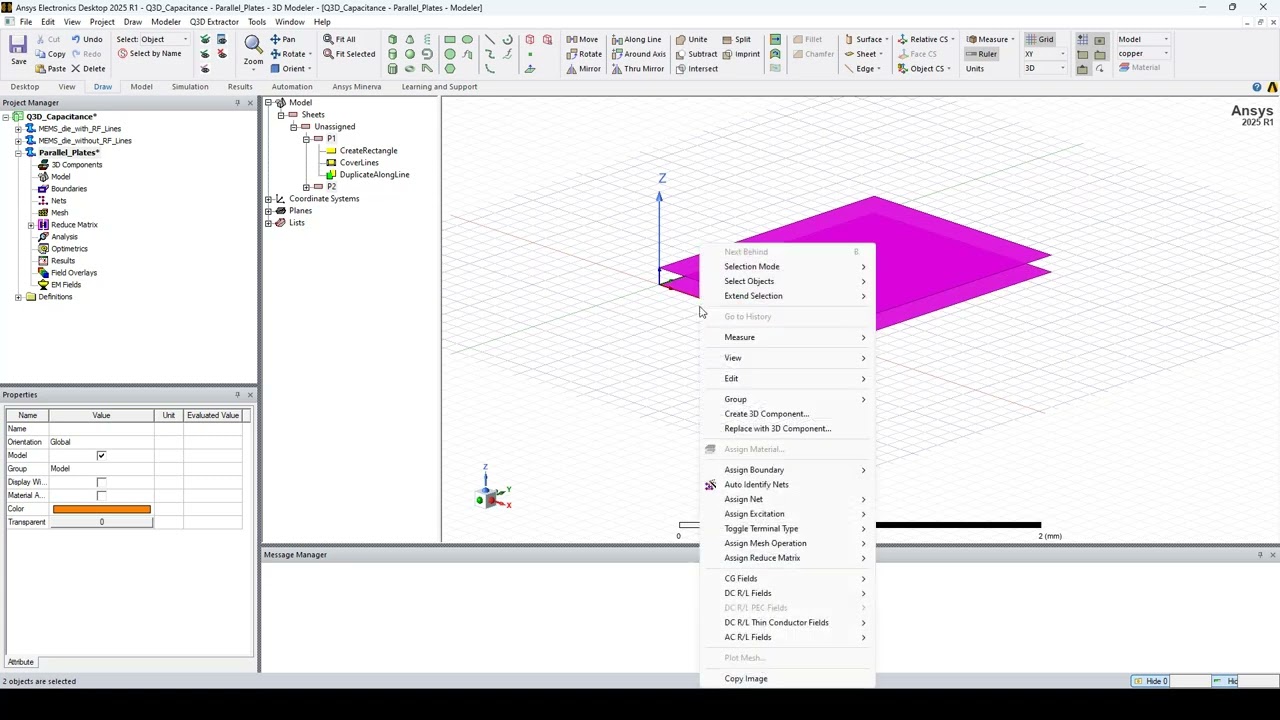Open the Selection Mode submenu

coord(788,266)
